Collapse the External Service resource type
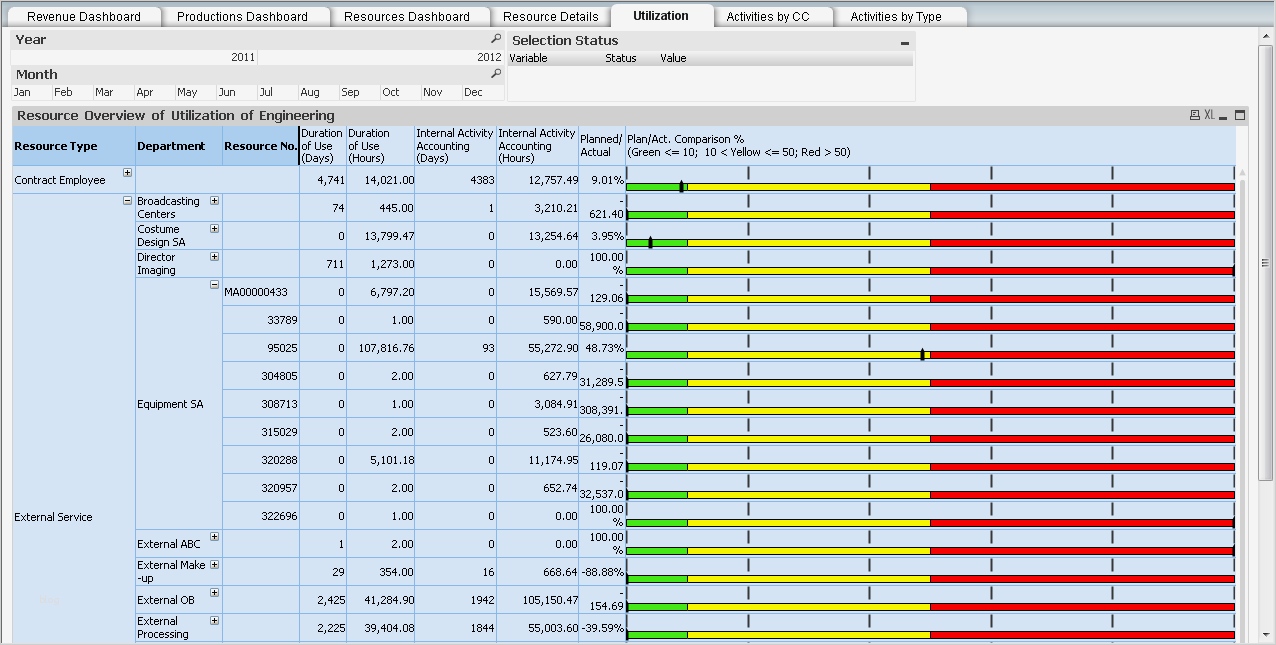The image size is (1276, 645). coord(127,201)
